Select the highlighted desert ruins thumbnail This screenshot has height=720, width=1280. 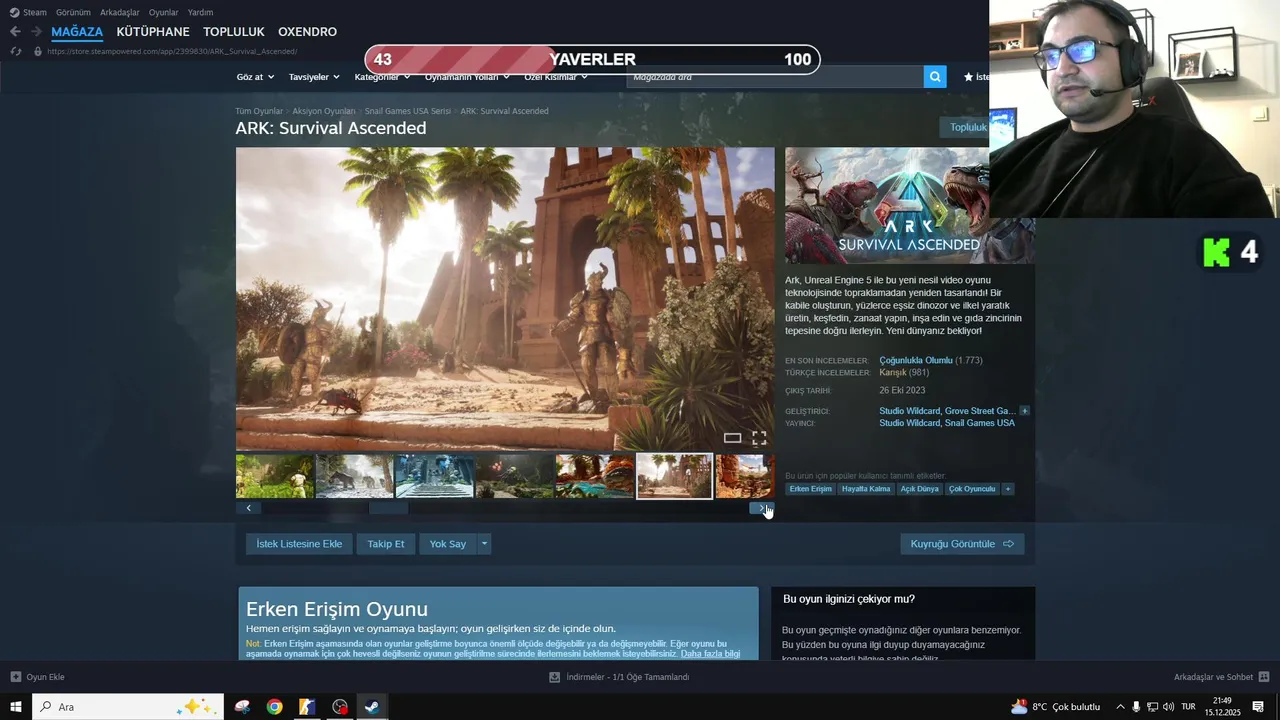(x=675, y=476)
